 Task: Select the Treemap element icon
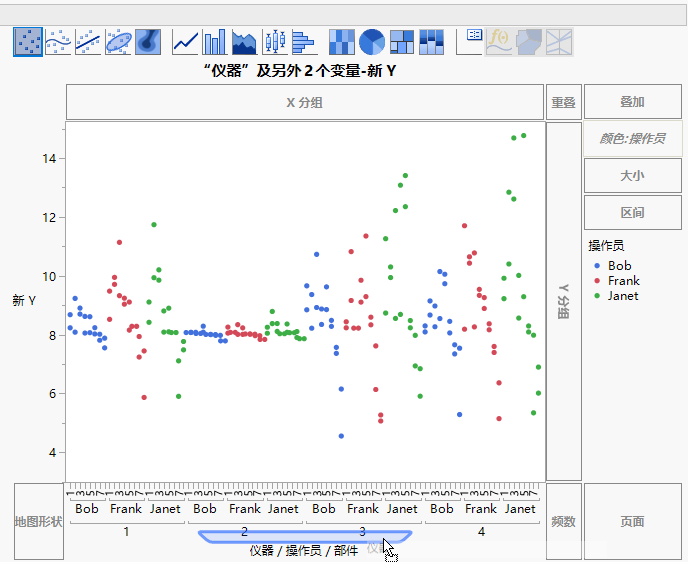coord(402,41)
